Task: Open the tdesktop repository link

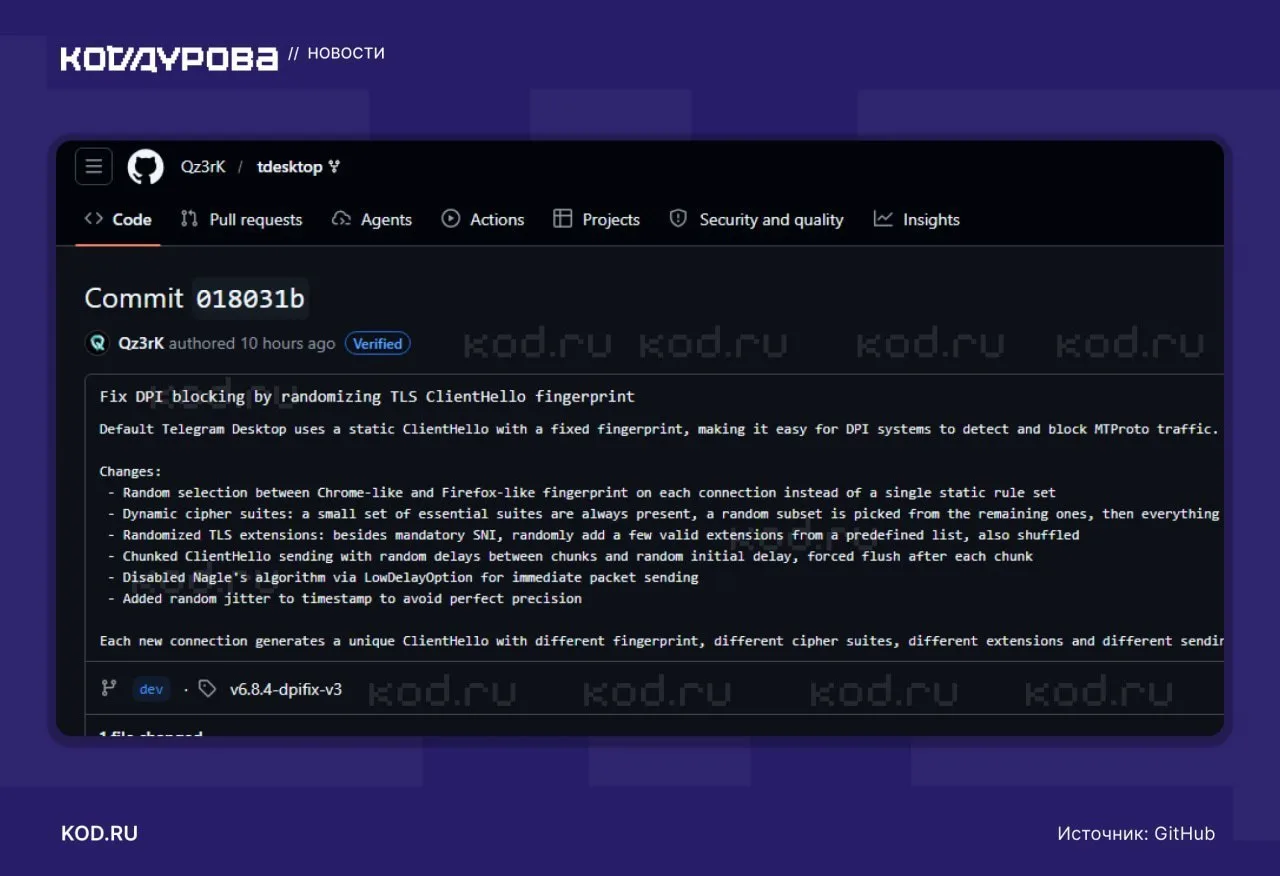Action: click(x=289, y=167)
